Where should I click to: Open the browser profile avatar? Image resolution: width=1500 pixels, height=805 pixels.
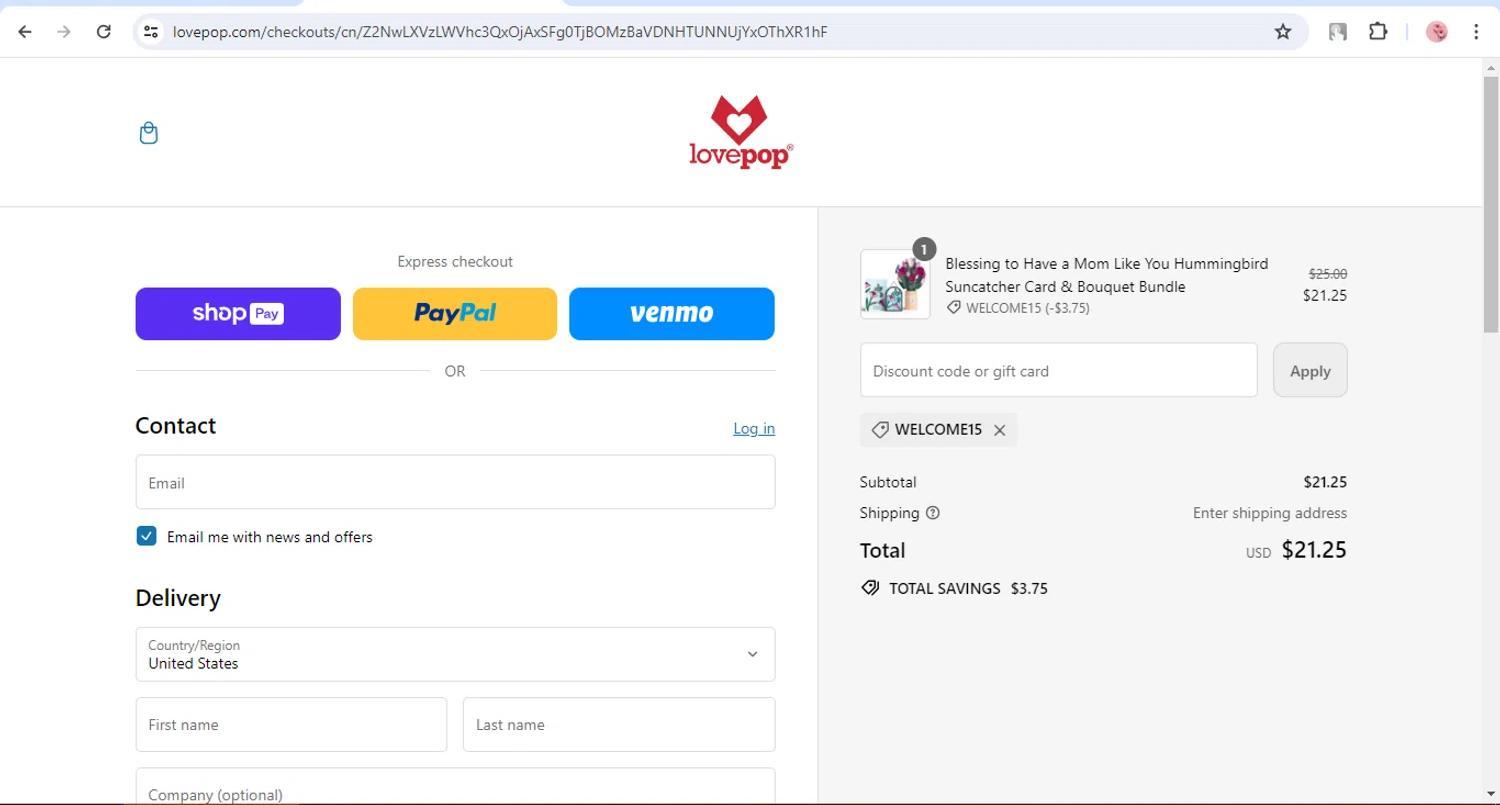click(1437, 32)
